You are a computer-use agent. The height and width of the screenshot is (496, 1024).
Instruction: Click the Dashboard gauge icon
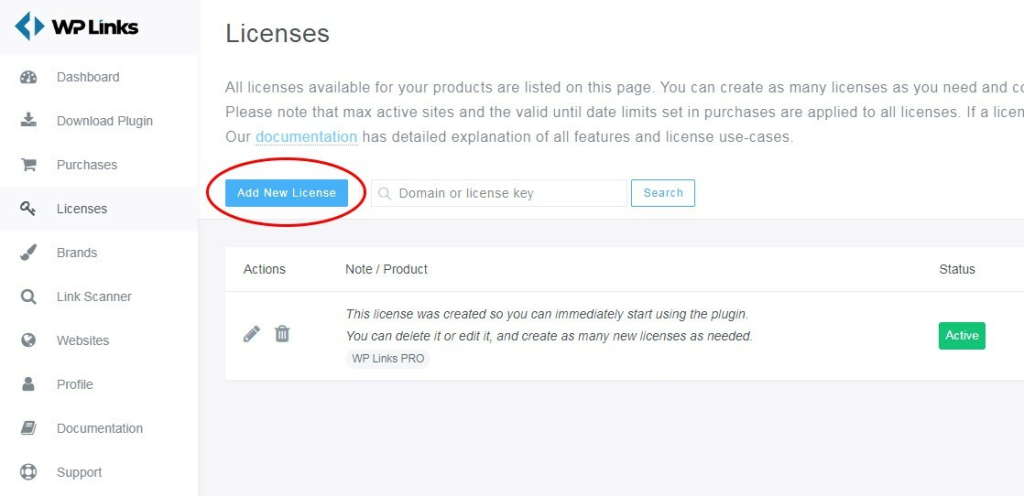(29, 77)
